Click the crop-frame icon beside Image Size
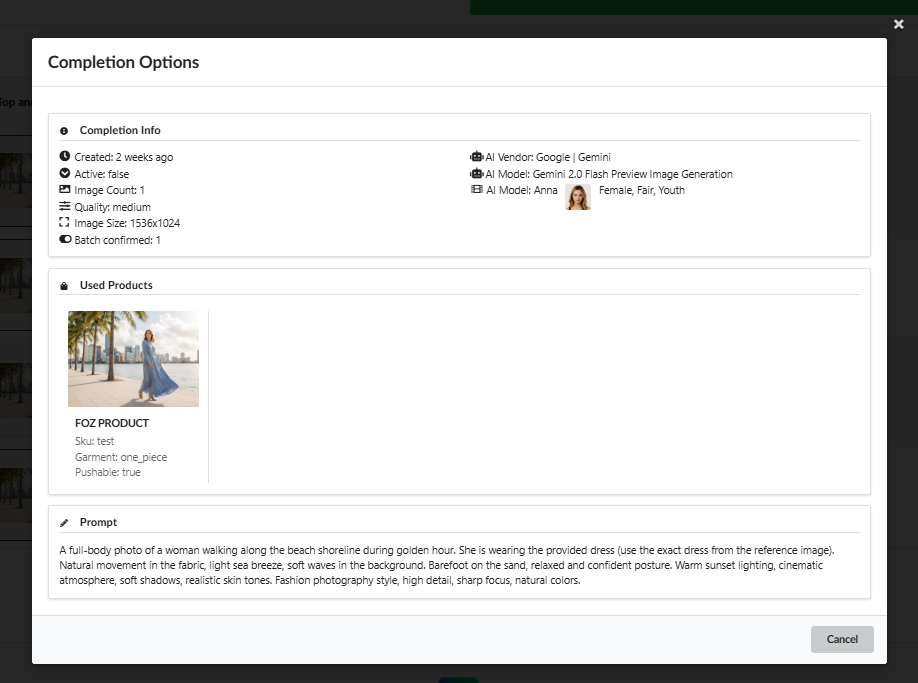Viewport: 918px width, 683px height. click(65, 223)
